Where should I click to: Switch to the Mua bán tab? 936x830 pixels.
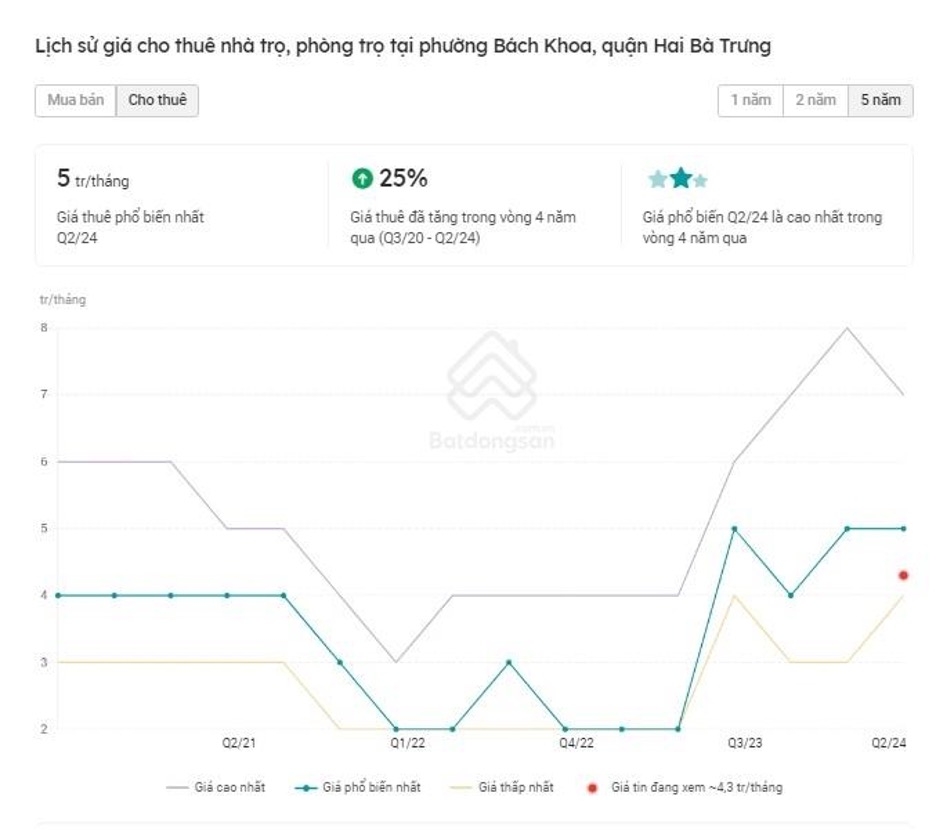click(76, 100)
